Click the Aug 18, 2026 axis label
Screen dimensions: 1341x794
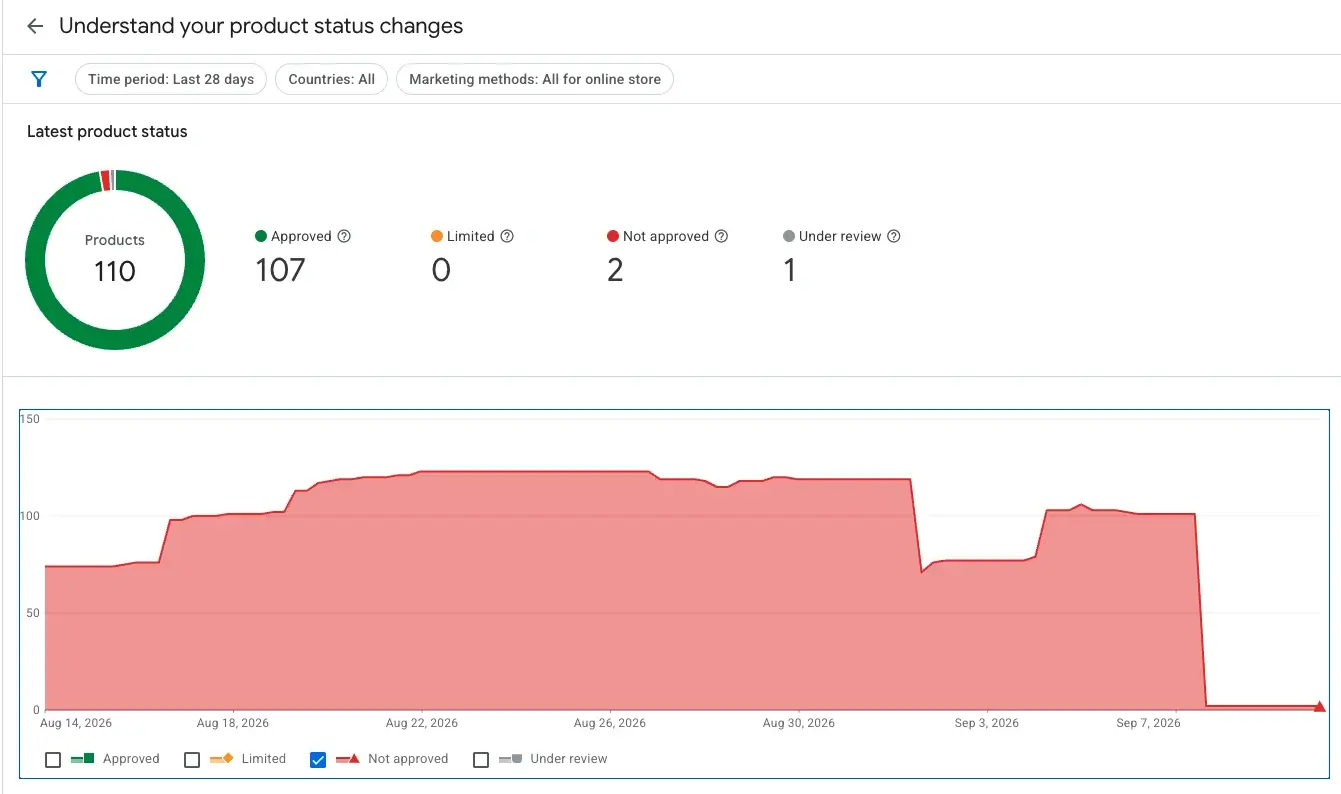tap(233, 723)
